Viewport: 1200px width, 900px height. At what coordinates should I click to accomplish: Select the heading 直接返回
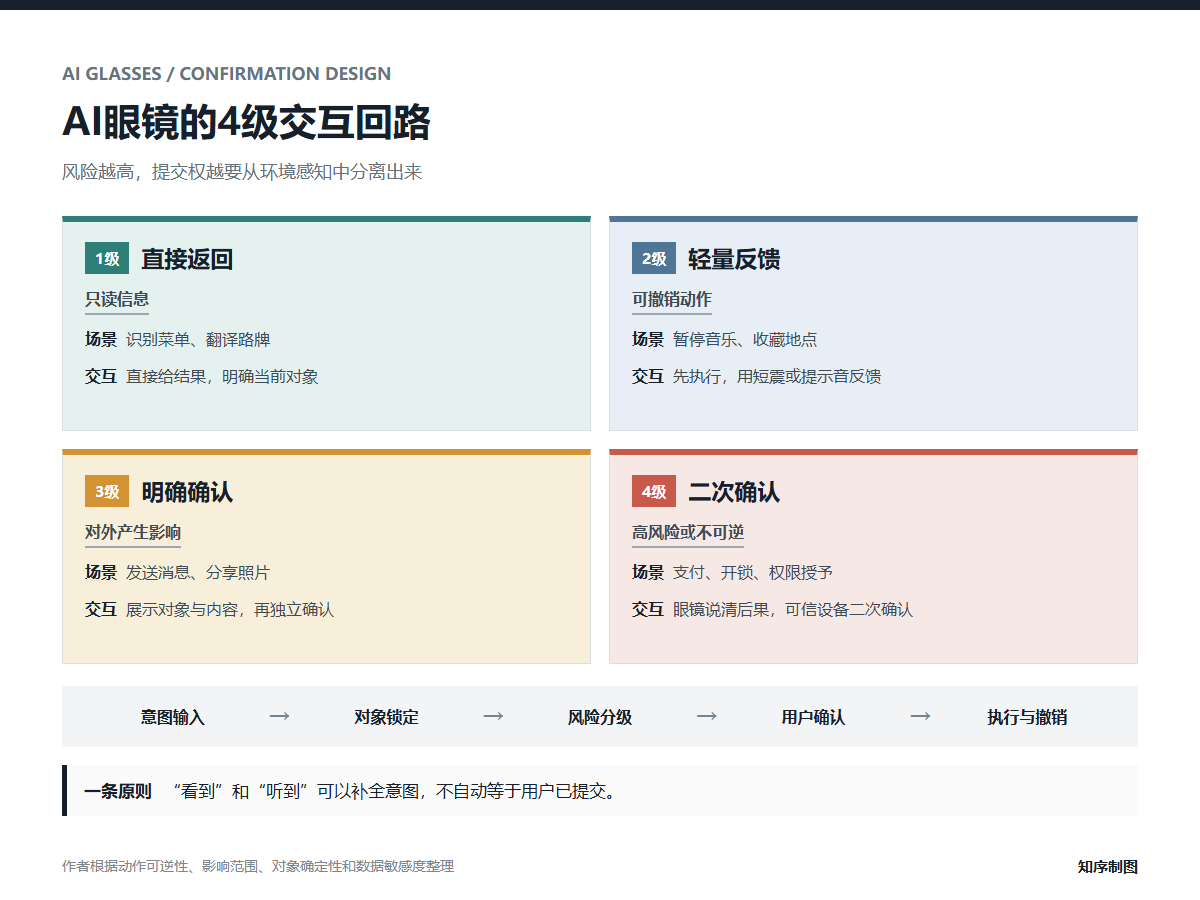tap(187, 259)
